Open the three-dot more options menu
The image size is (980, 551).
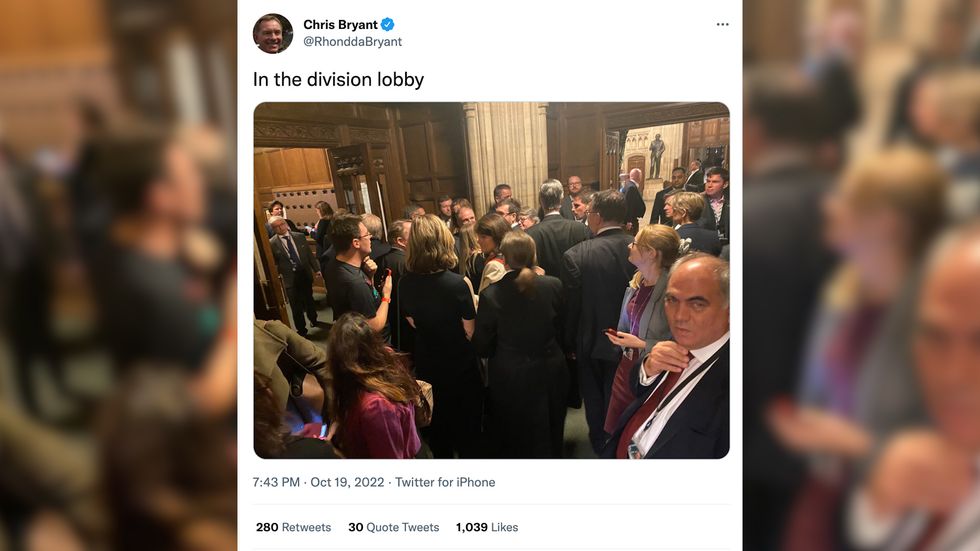pos(723,25)
